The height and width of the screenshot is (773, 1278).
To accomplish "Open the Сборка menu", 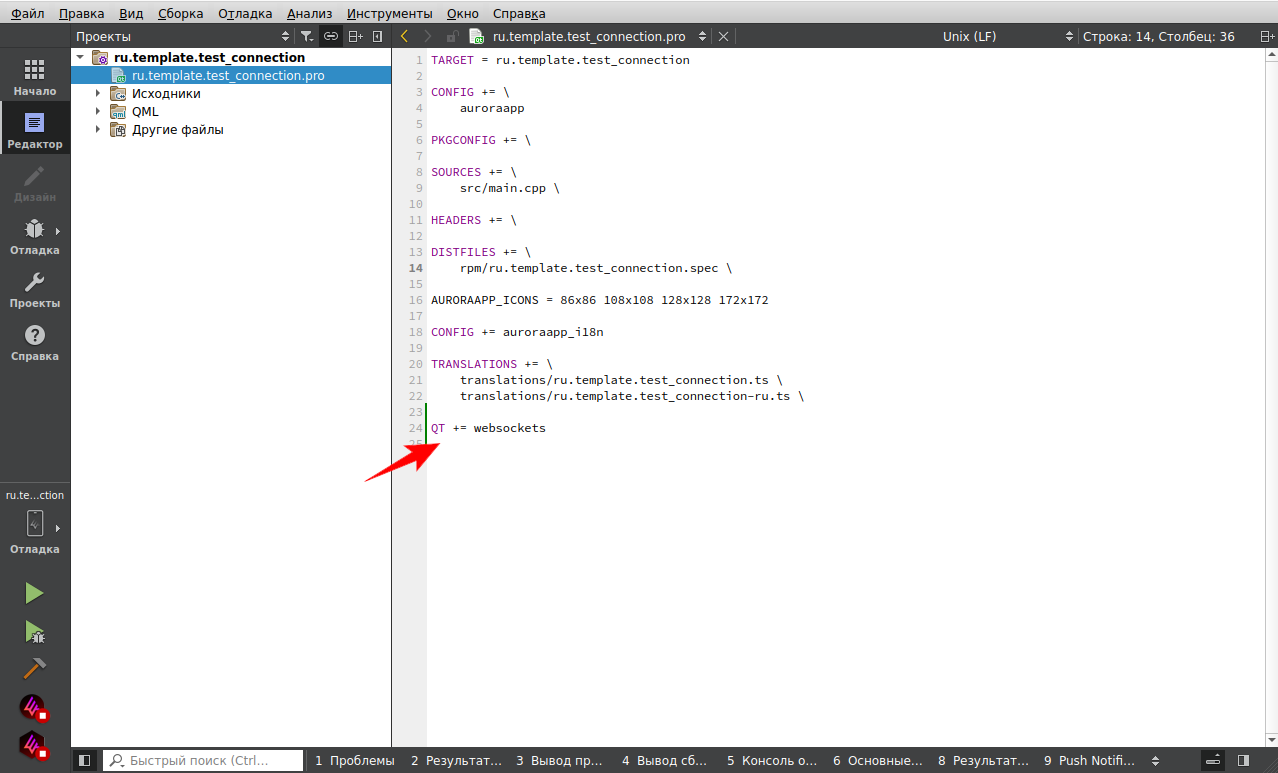I will 180,13.
